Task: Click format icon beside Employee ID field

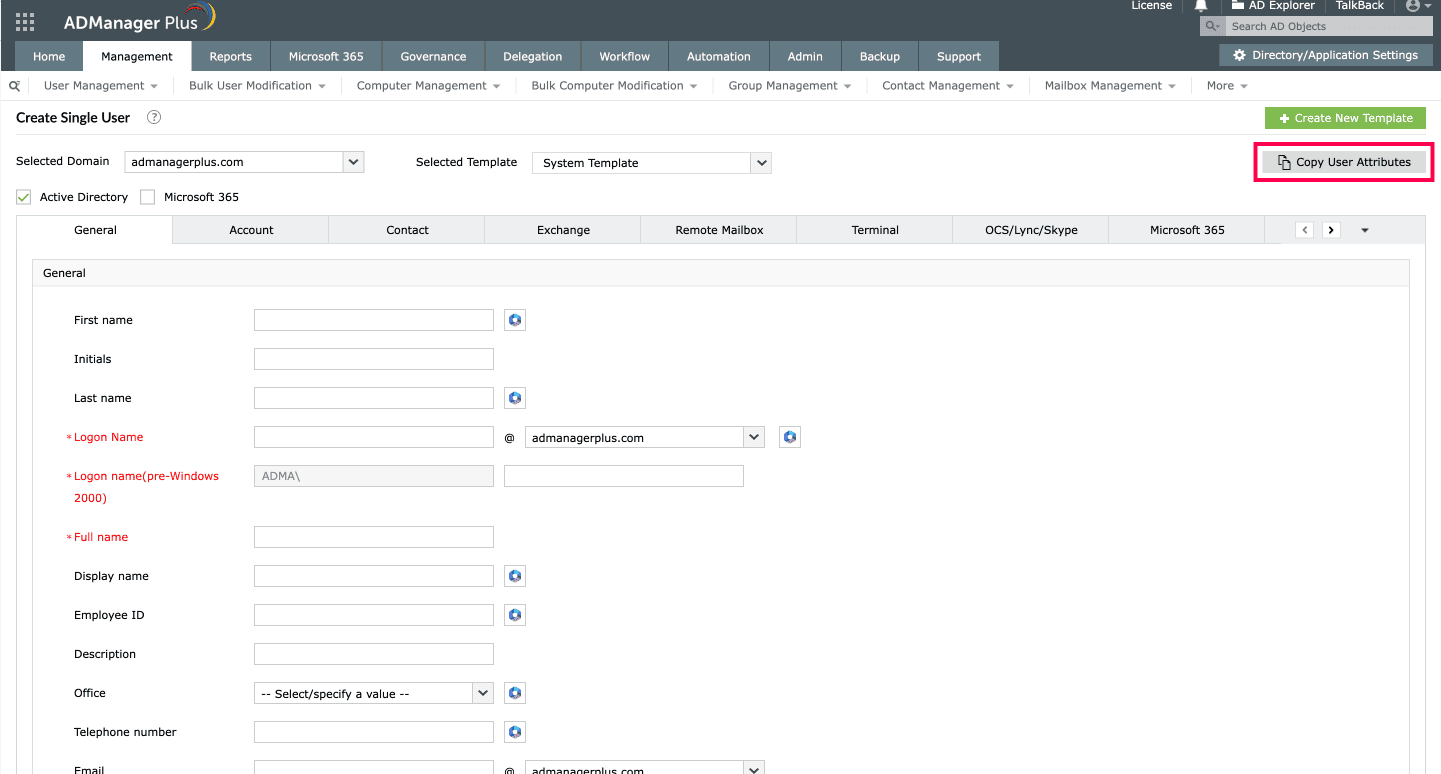Action: click(515, 615)
